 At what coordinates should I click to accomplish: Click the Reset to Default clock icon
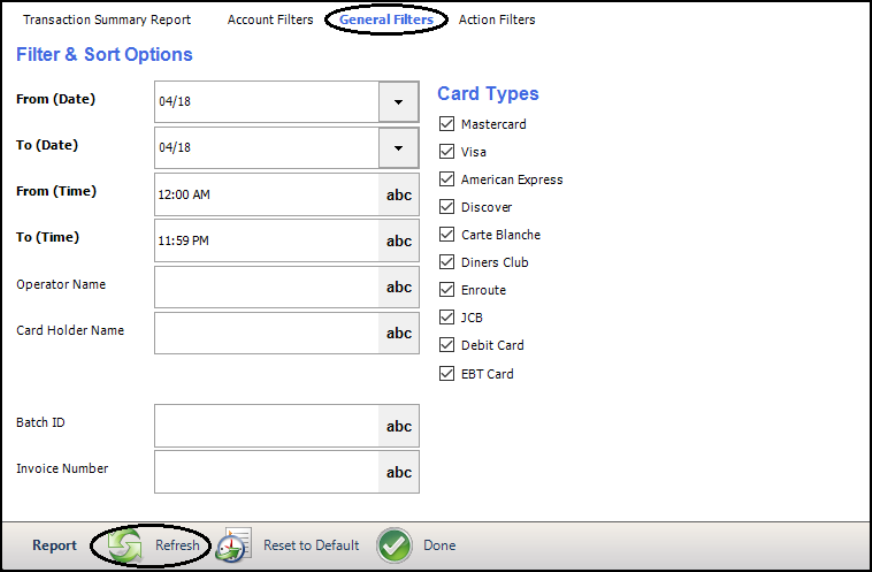coord(234,545)
